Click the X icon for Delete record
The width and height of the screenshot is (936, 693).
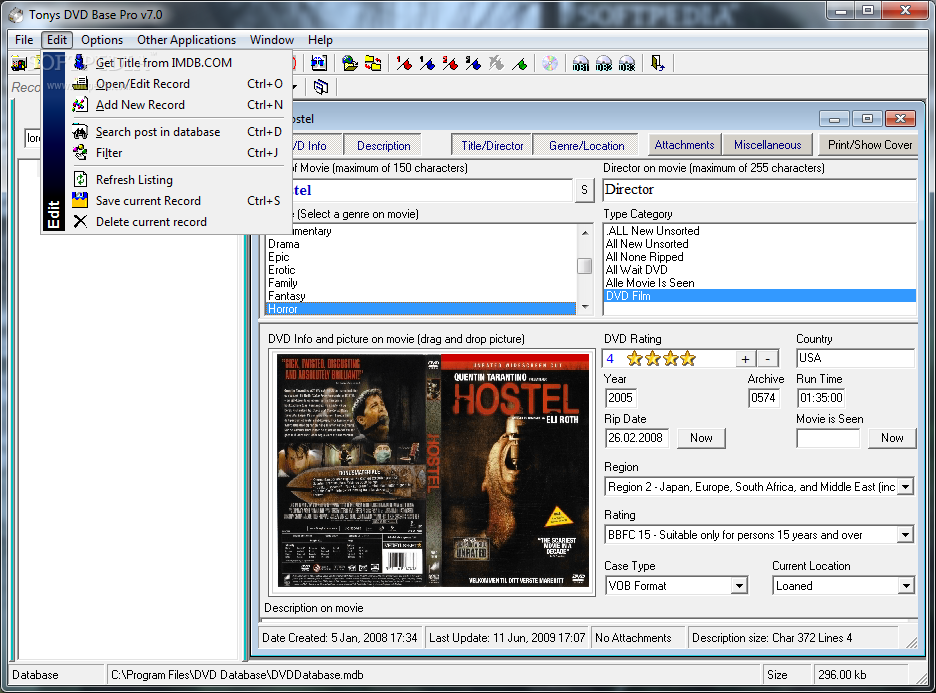(80, 222)
